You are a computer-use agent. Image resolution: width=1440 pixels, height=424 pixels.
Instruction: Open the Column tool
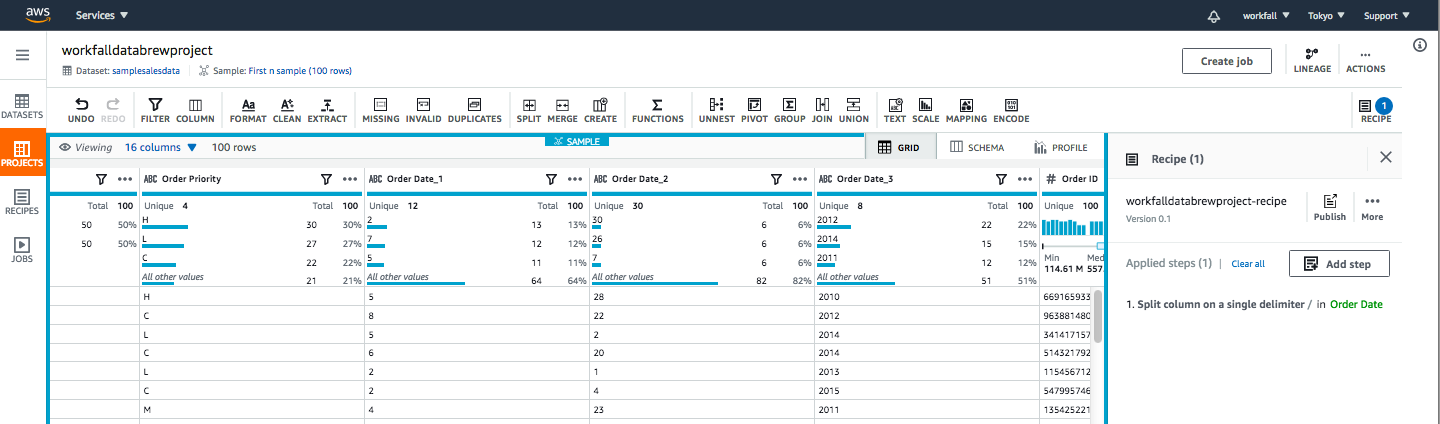point(195,110)
